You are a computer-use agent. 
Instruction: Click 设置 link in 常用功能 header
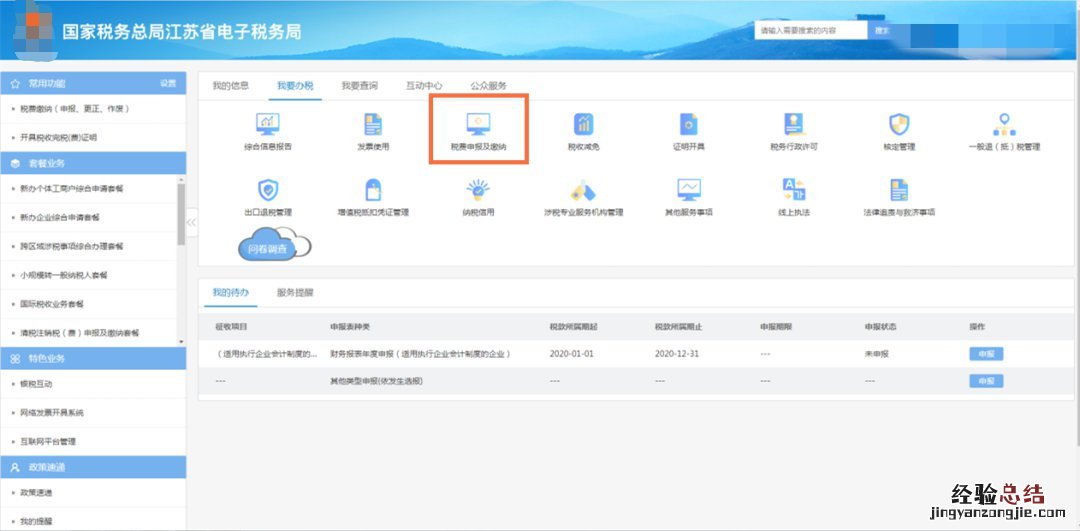[168, 83]
